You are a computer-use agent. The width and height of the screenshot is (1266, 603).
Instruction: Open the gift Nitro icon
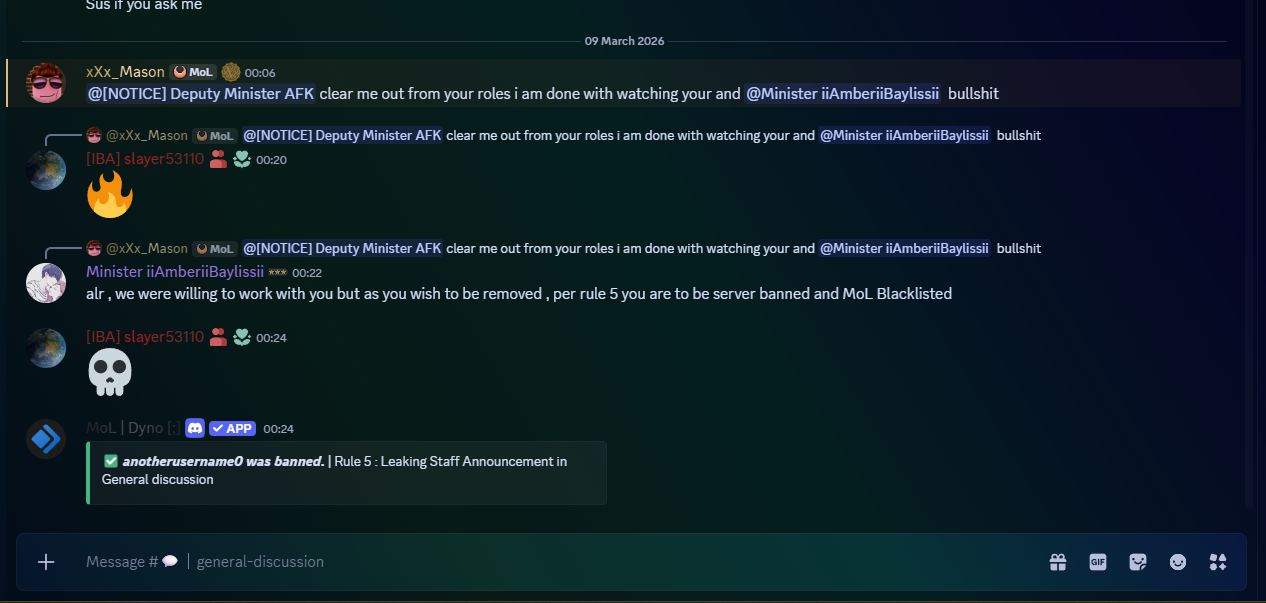pyautogui.click(x=1058, y=562)
